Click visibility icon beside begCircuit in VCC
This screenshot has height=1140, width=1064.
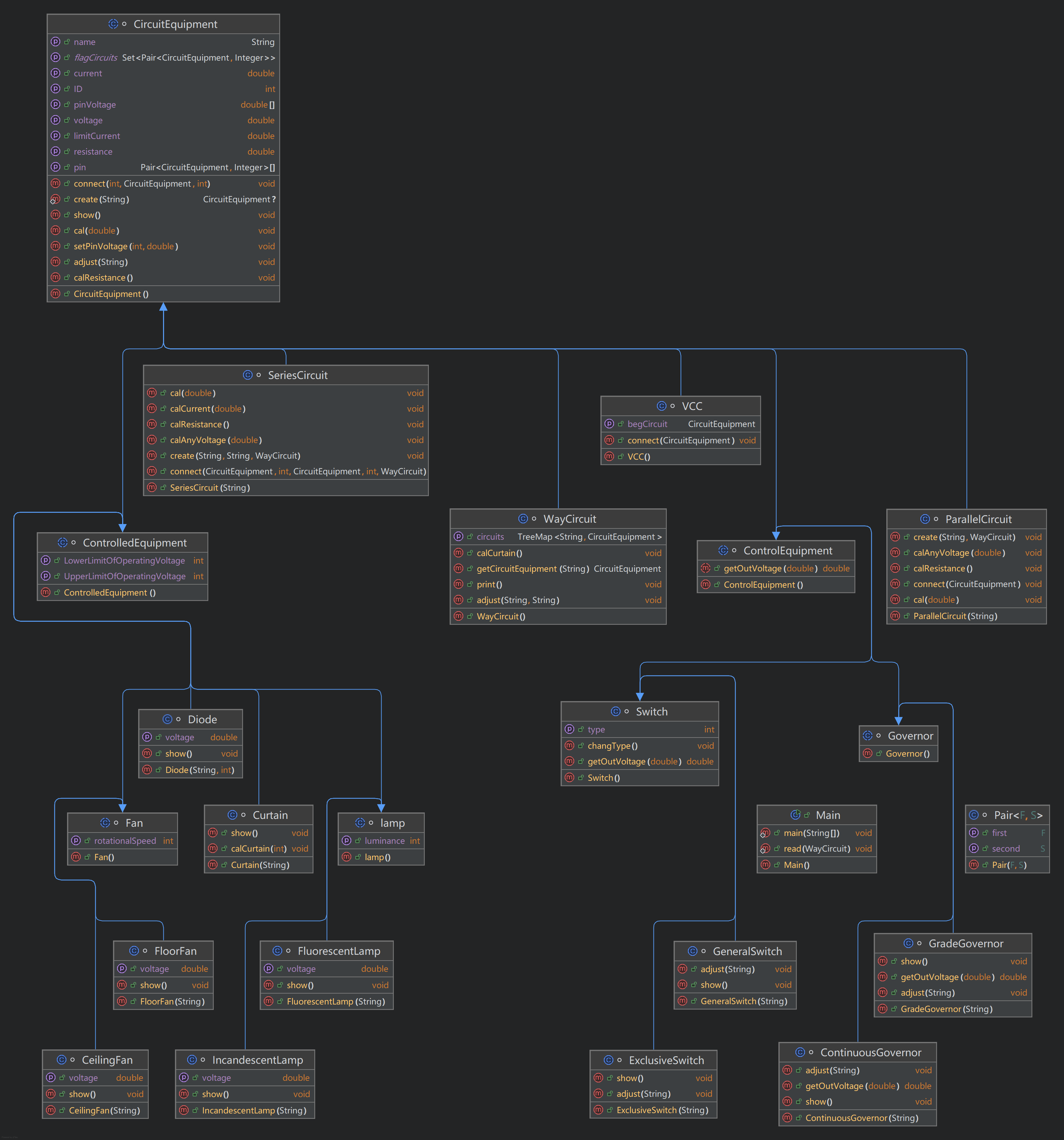(x=620, y=424)
